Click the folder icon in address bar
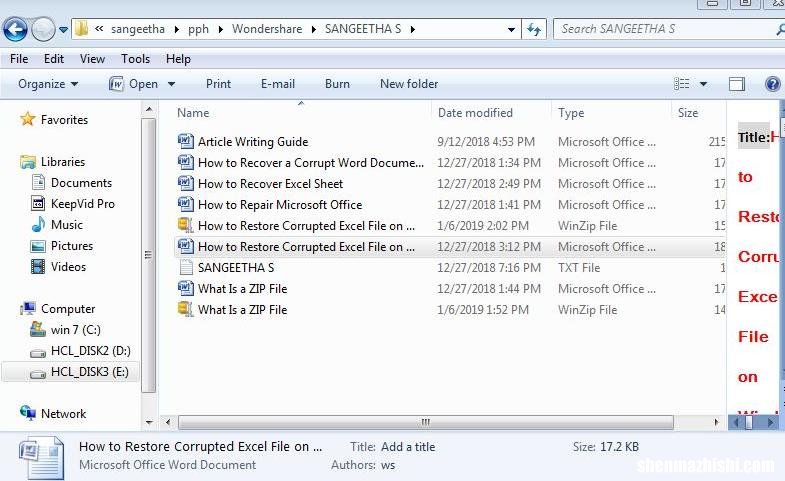The height and width of the screenshot is (481, 785). click(x=82, y=29)
